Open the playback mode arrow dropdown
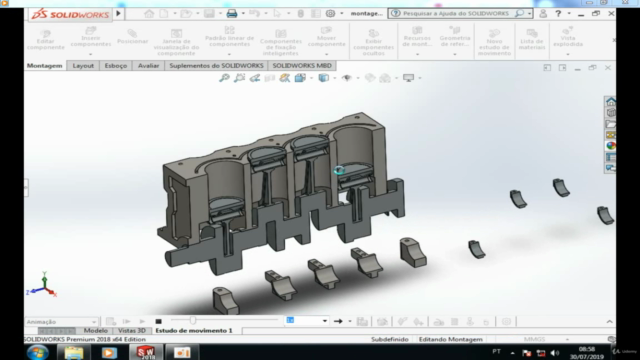 click(x=350, y=322)
